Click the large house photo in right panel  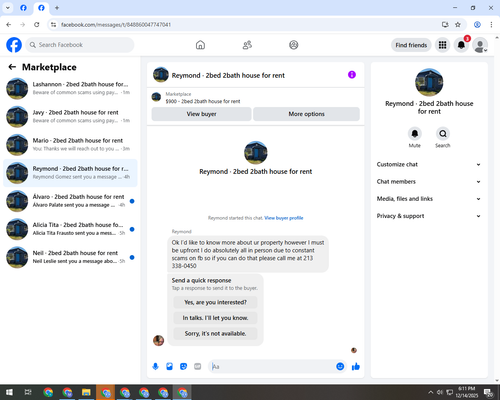coord(429,82)
